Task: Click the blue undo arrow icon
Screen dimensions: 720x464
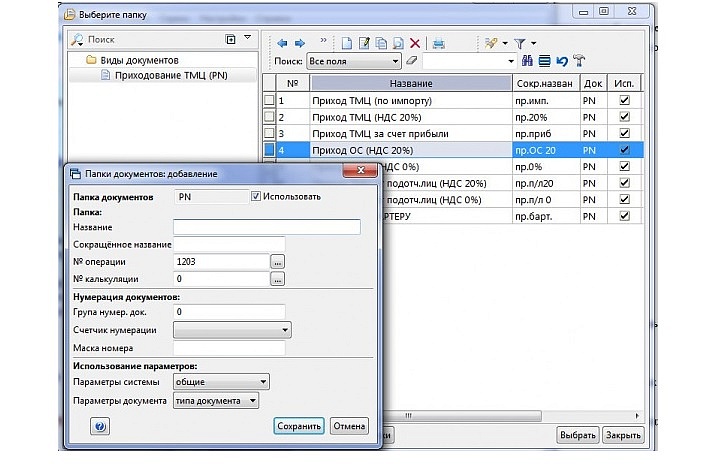Action: (x=562, y=61)
